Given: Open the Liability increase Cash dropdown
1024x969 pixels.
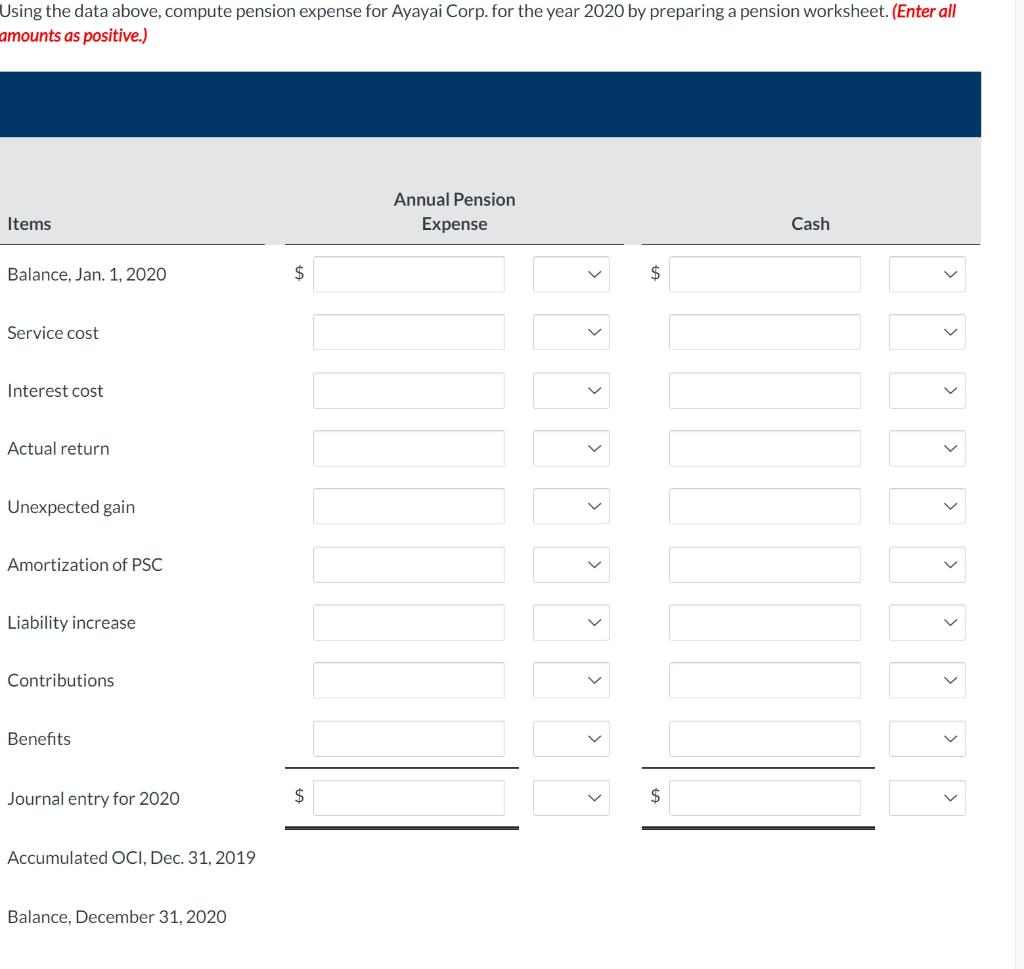Looking at the screenshot, I should (927, 622).
